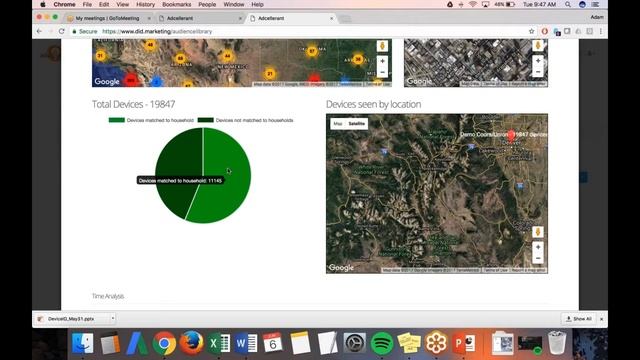
Task: Switch location map to Map view
Action: coord(338,124)
